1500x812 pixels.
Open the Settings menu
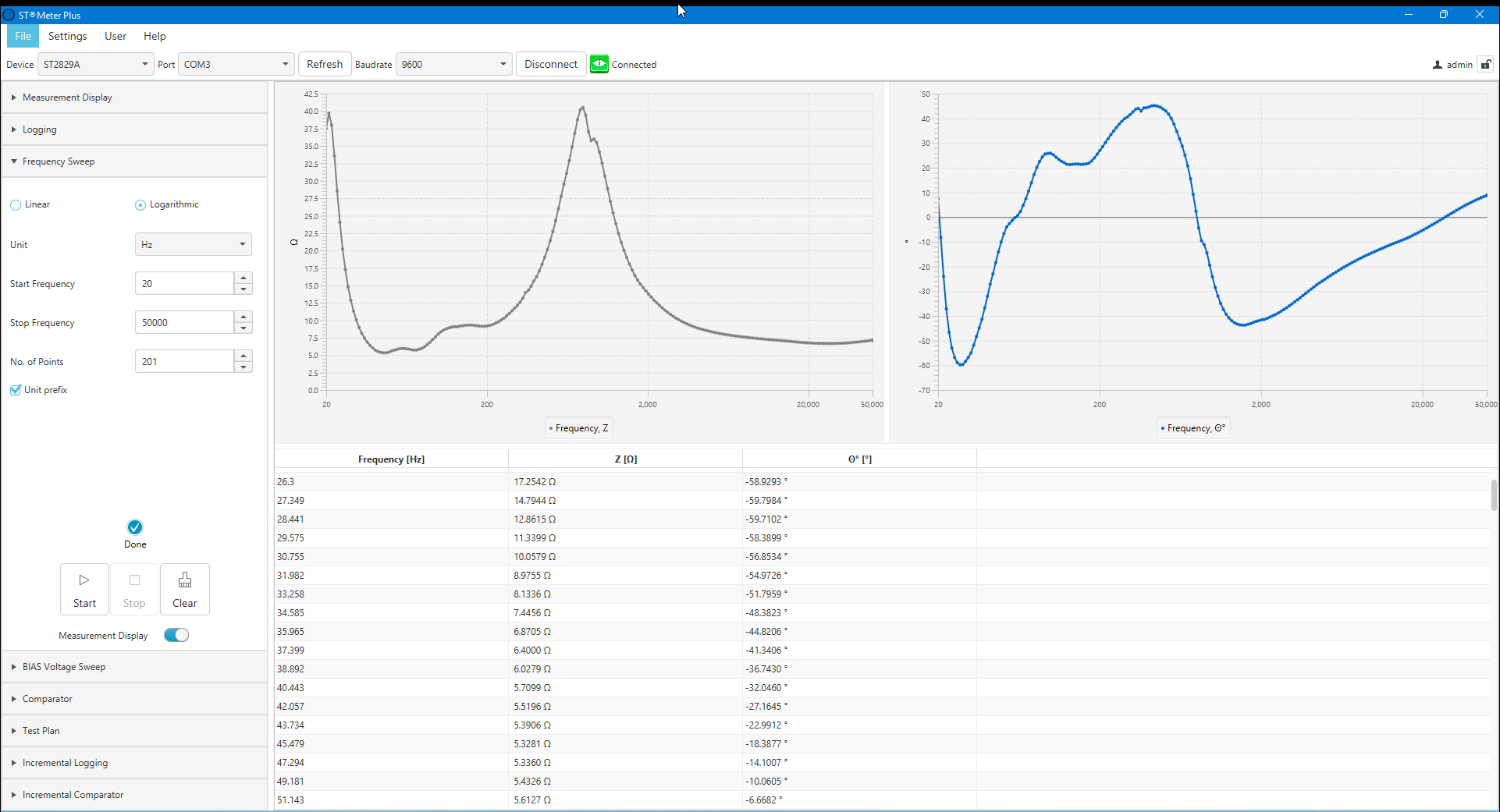[68, 36]
